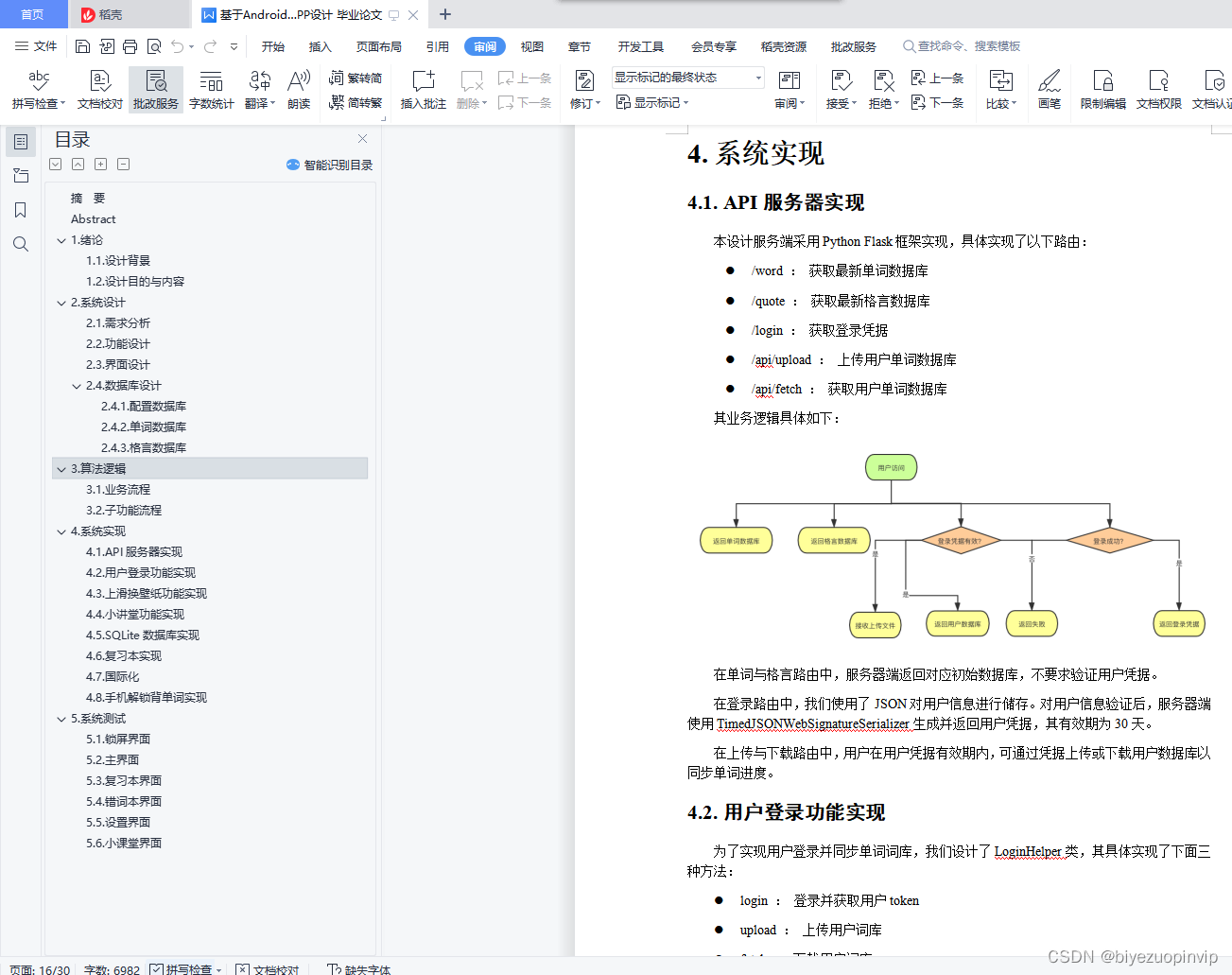Insert a comment with 插入批注
Screen dimensions: 1232x975
422,89
